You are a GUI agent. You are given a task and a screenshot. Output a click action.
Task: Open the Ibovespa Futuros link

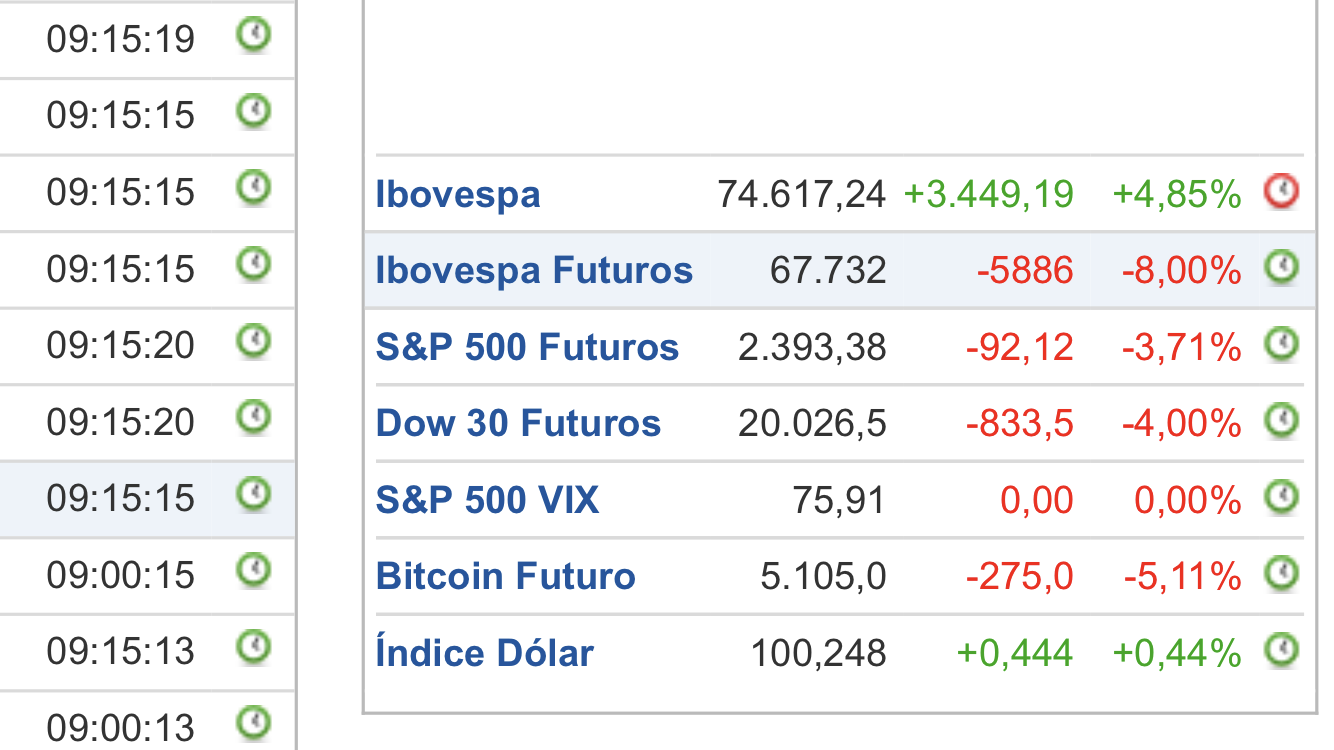[x=534, y=270]
